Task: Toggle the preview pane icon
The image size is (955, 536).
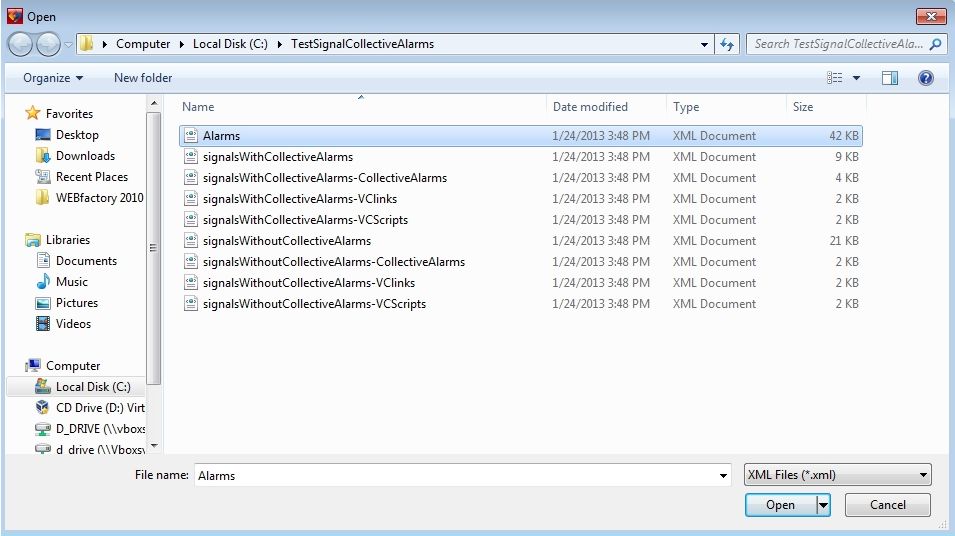Action: 890,78
